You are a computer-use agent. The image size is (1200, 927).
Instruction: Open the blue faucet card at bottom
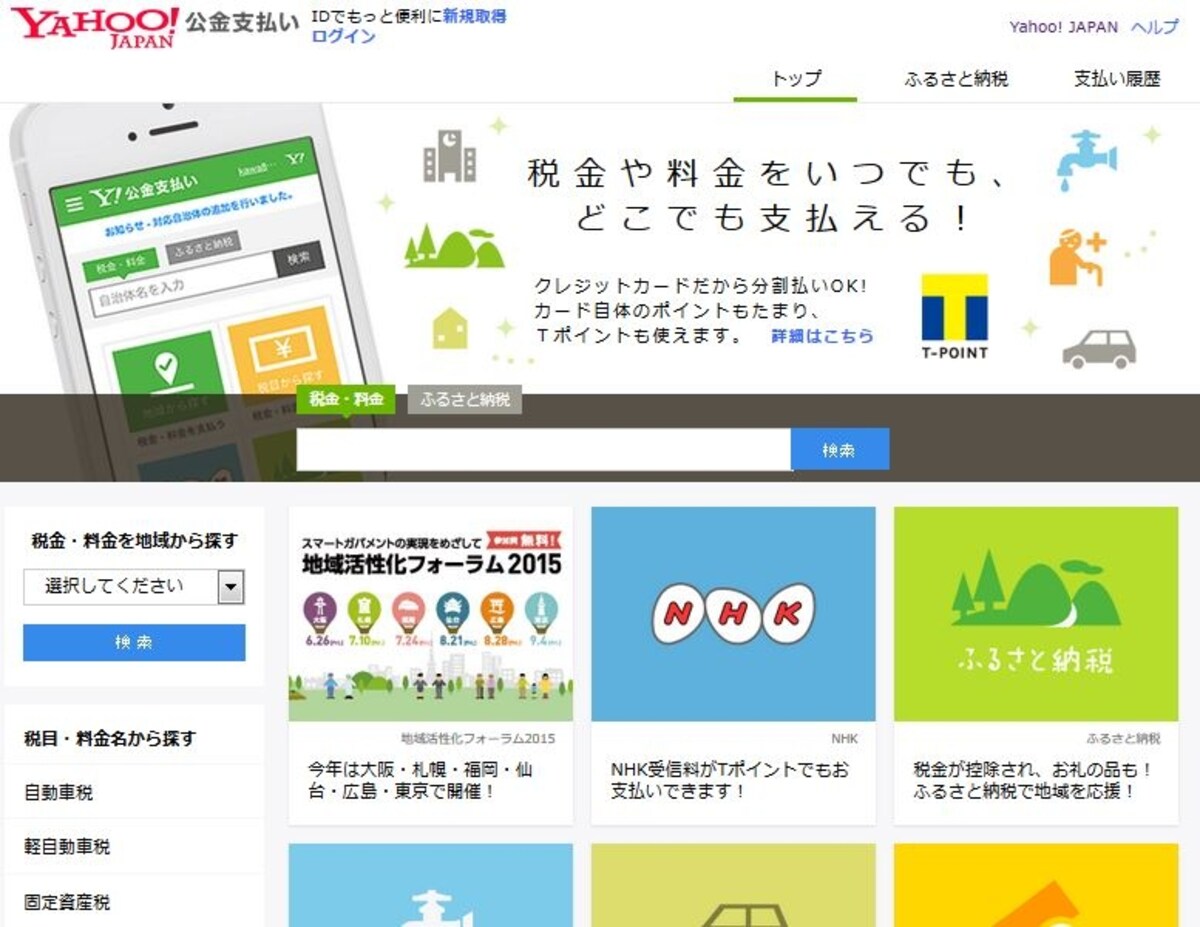coord(431,885)
